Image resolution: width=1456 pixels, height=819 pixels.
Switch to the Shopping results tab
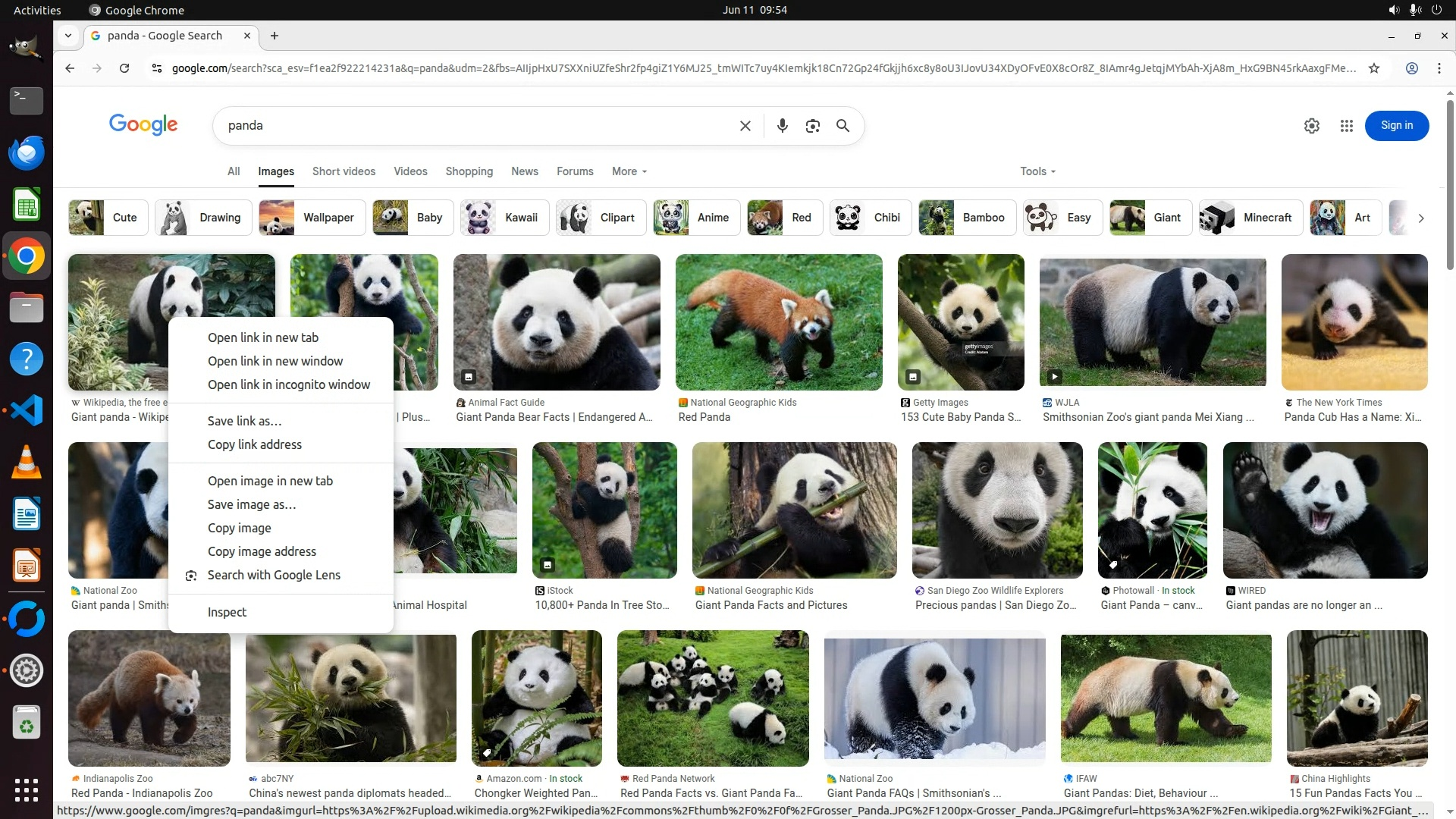469,171
